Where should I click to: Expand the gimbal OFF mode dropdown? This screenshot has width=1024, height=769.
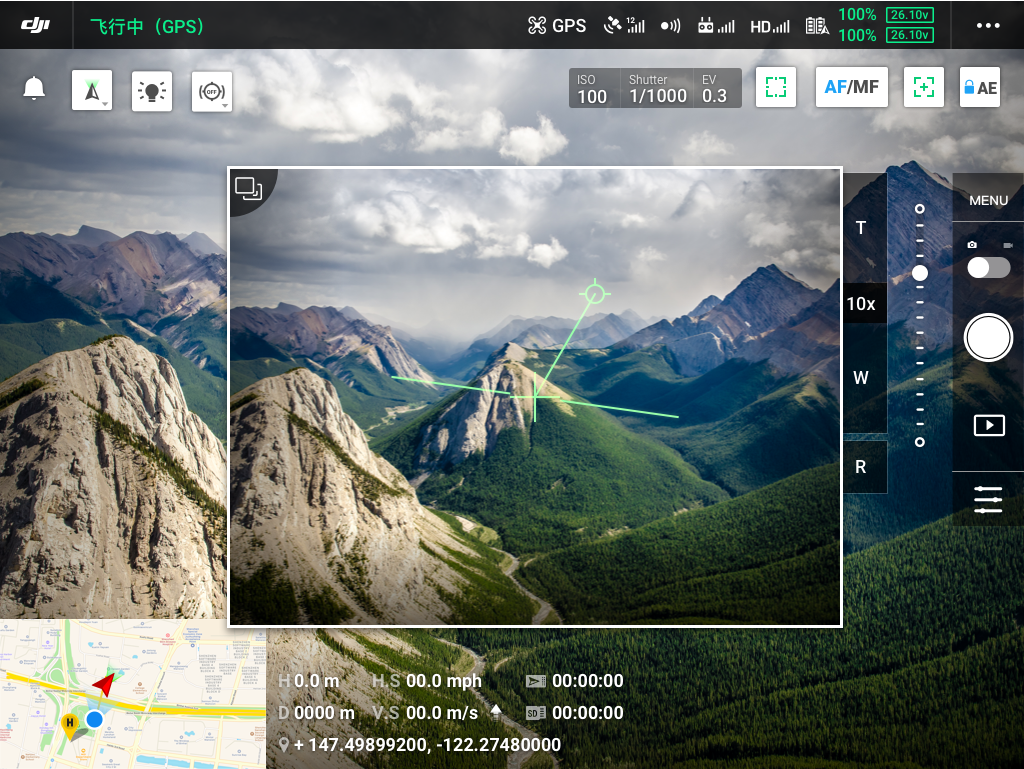[x=212, y=91]
